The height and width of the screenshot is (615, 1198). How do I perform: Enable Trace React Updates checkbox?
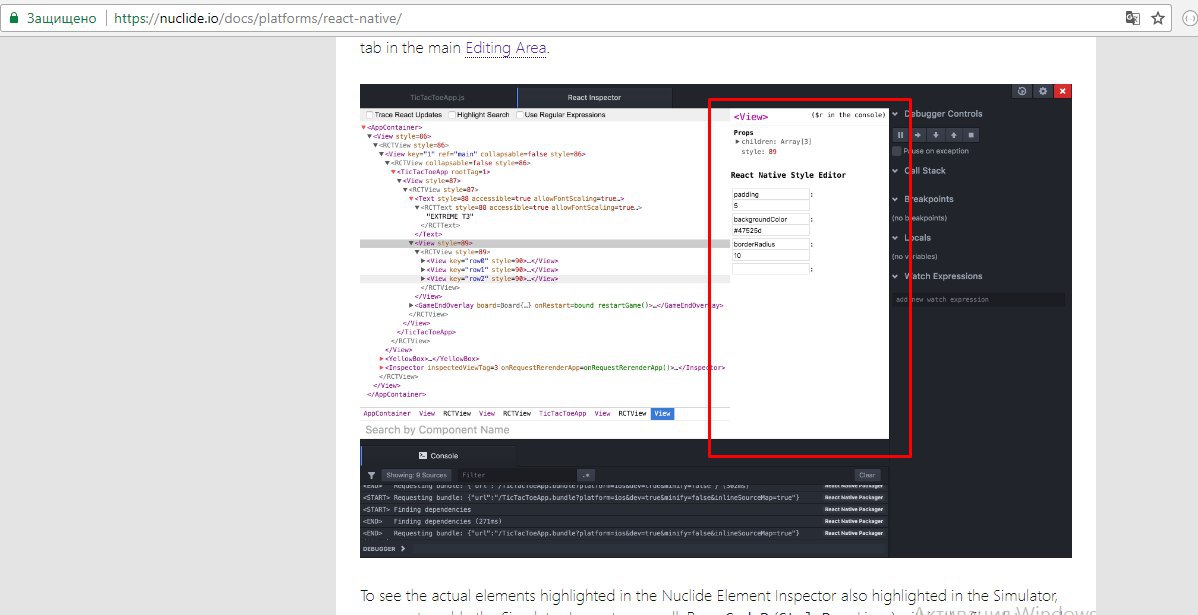(x=369, y=115)
